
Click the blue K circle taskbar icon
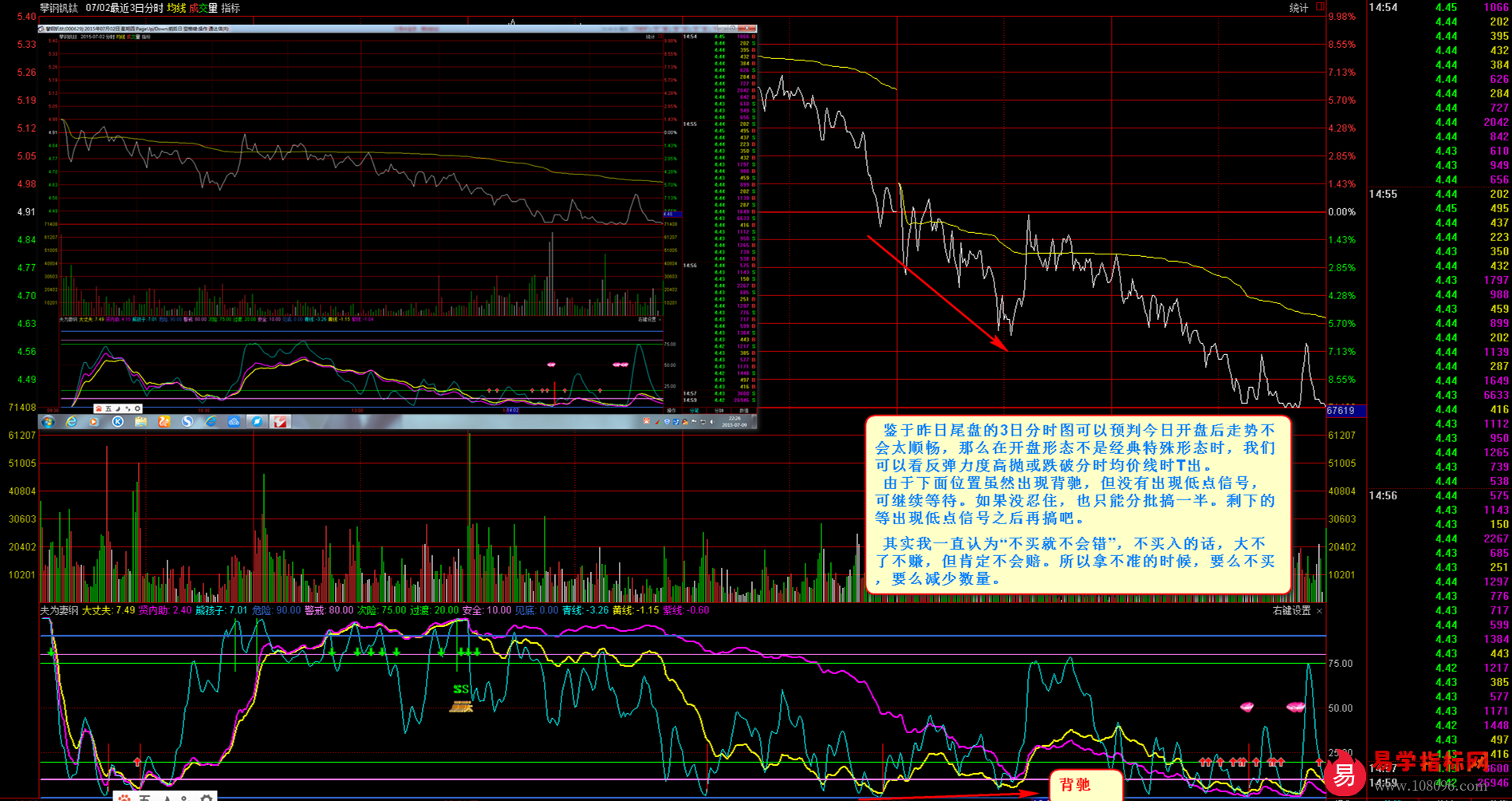pyautogui.click(x=117, y=421)
